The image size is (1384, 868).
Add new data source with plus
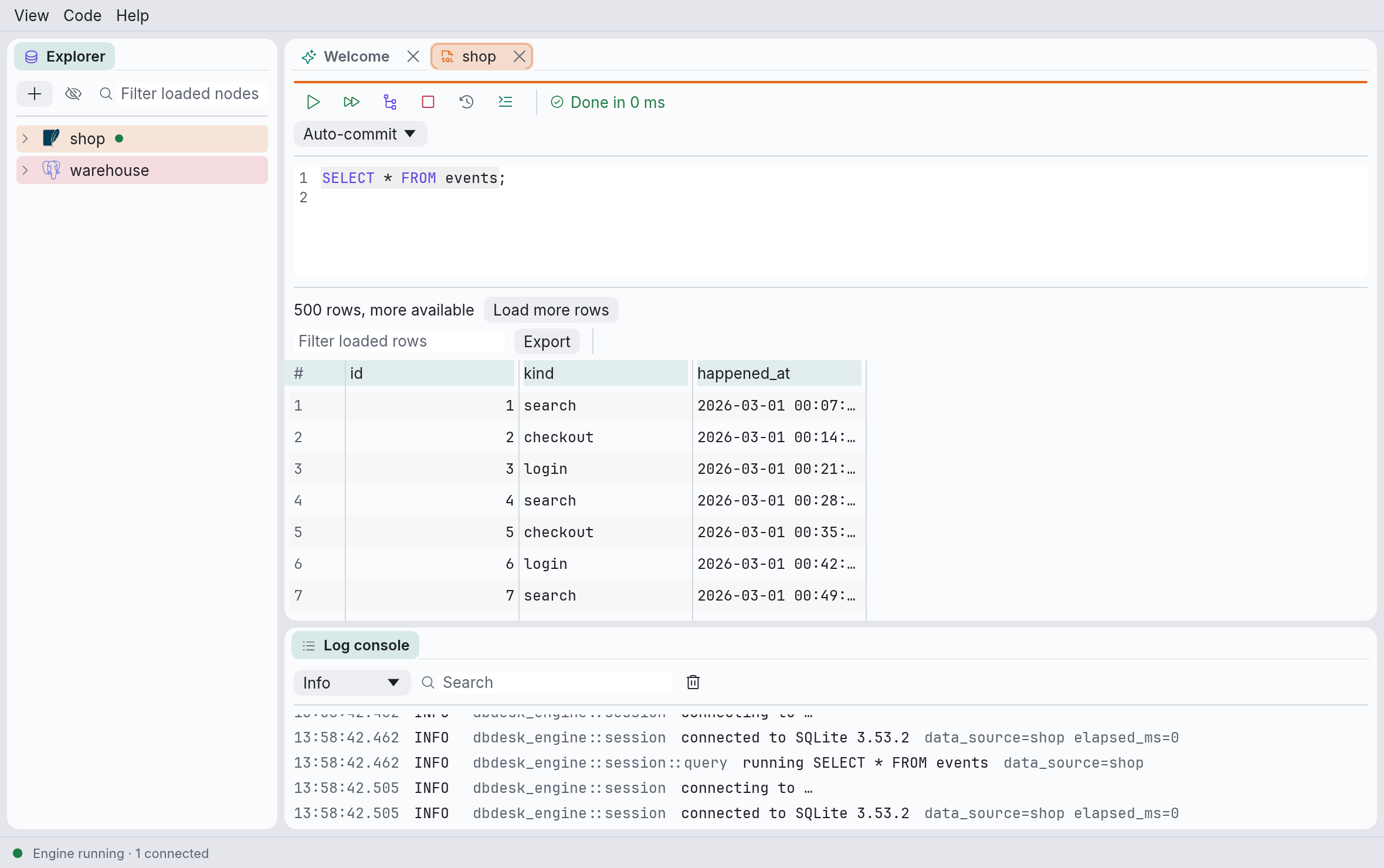pyautogui.click(x=35, y=94)
